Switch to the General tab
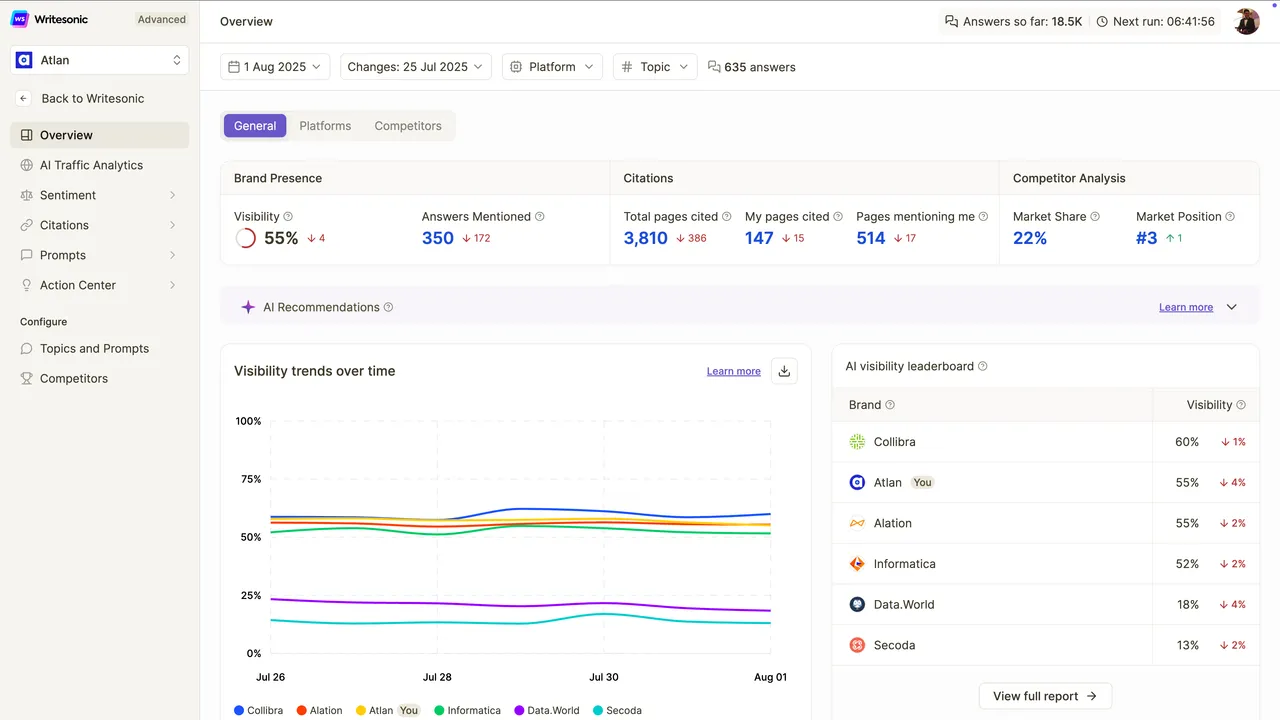Screen dimensions: 1280x720 tap(255, 126)
